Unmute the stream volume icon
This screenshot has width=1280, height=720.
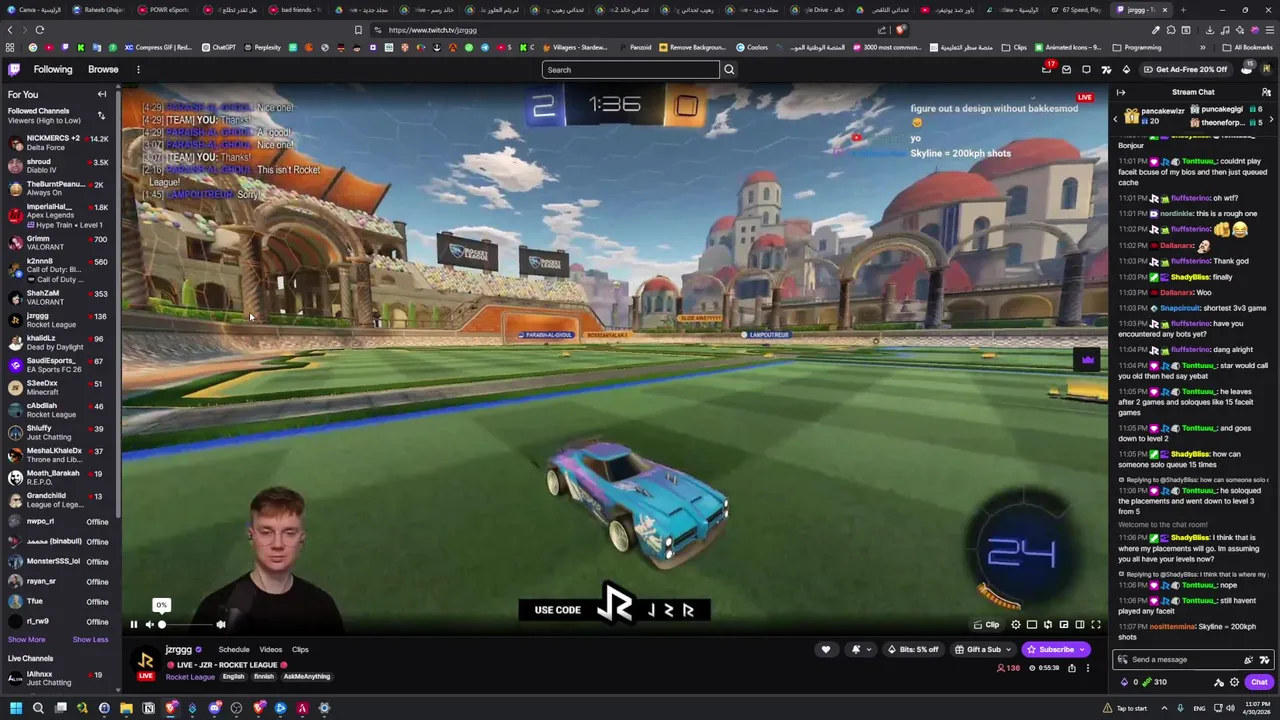(149, 624)
